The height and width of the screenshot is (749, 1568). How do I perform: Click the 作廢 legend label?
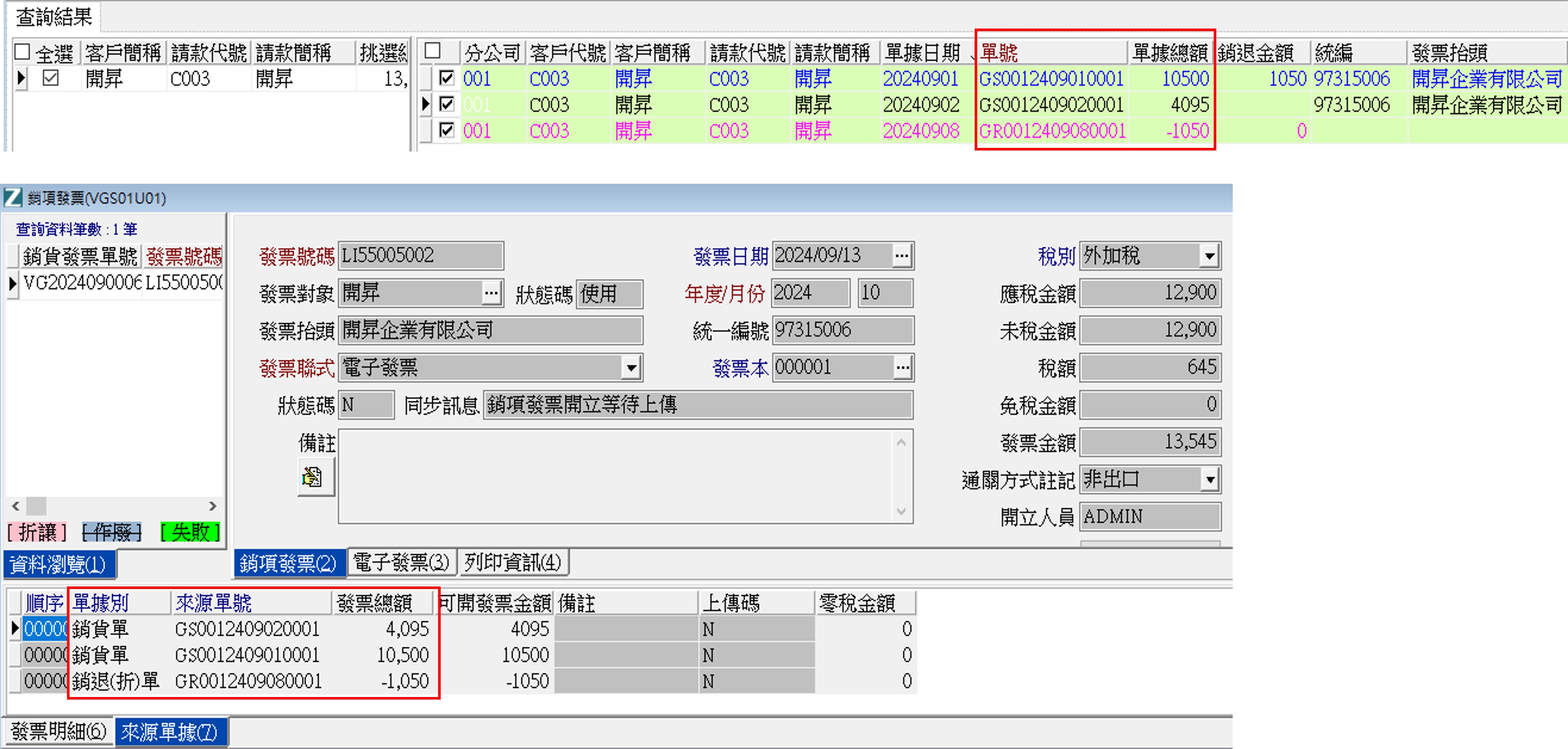111,532
